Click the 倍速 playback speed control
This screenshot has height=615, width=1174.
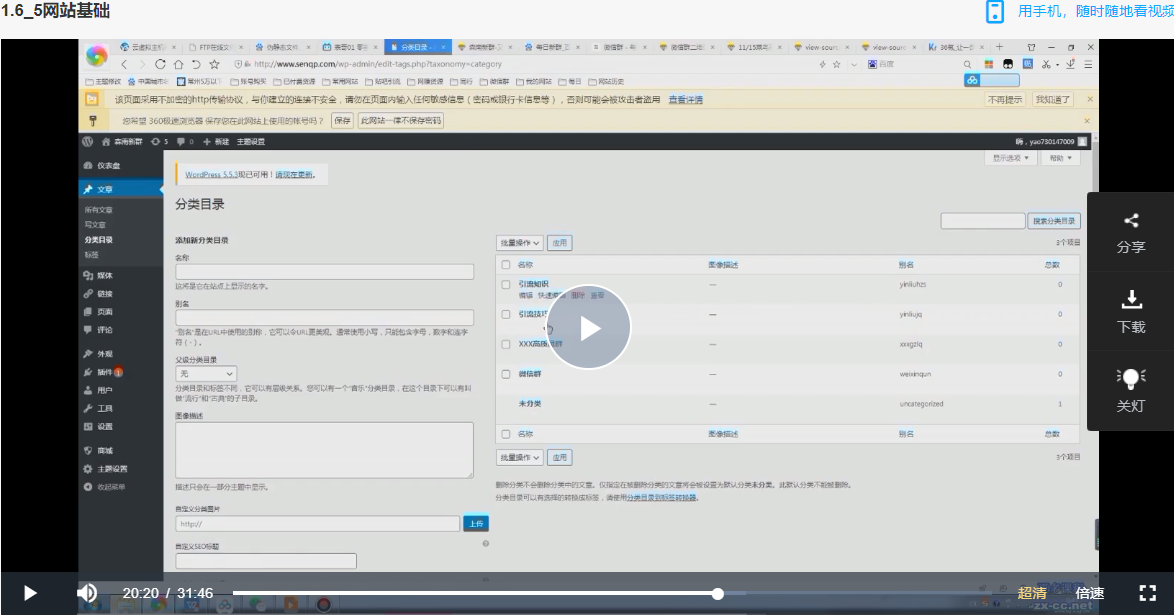pyautogui.click(x=1089, y=593)
